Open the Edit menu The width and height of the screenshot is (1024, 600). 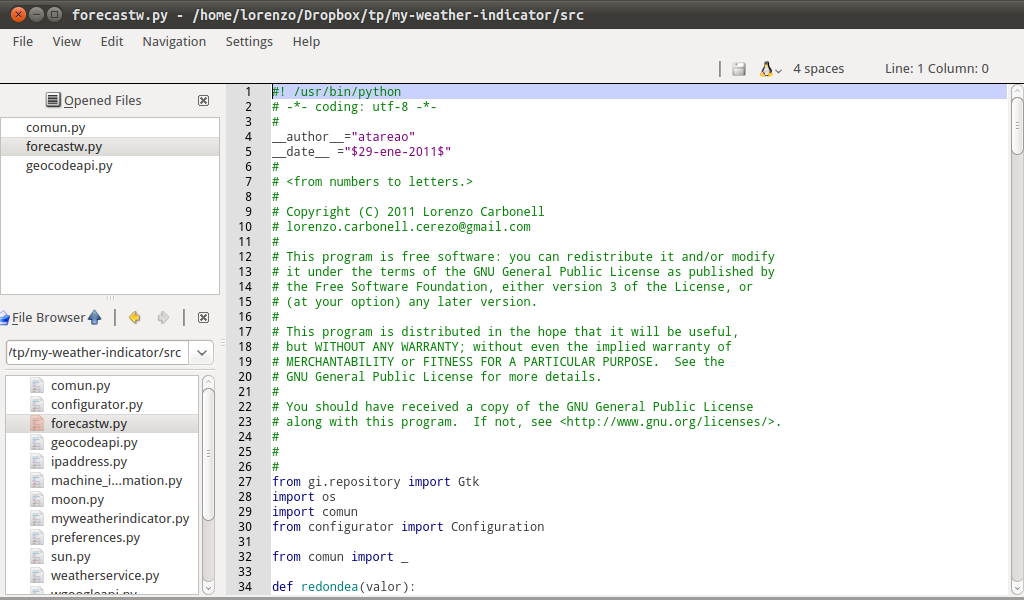click(x=112, y=42)
